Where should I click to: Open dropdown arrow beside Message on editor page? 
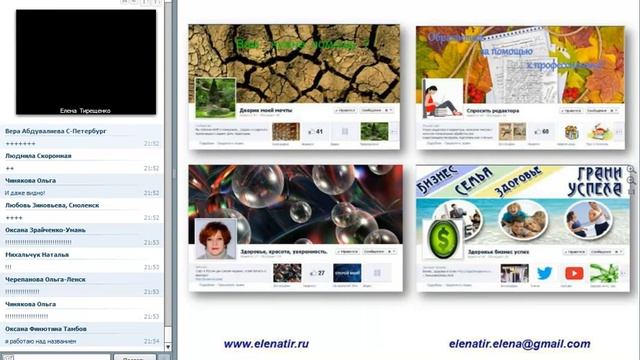(x=615, y=110)
